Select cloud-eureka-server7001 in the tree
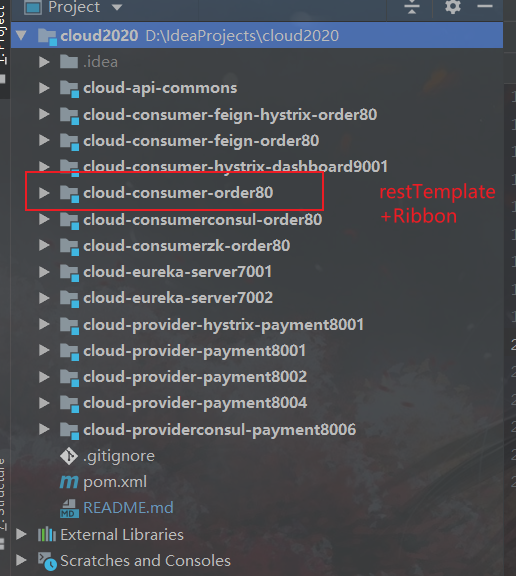516x576 pixels. (178, 272)
